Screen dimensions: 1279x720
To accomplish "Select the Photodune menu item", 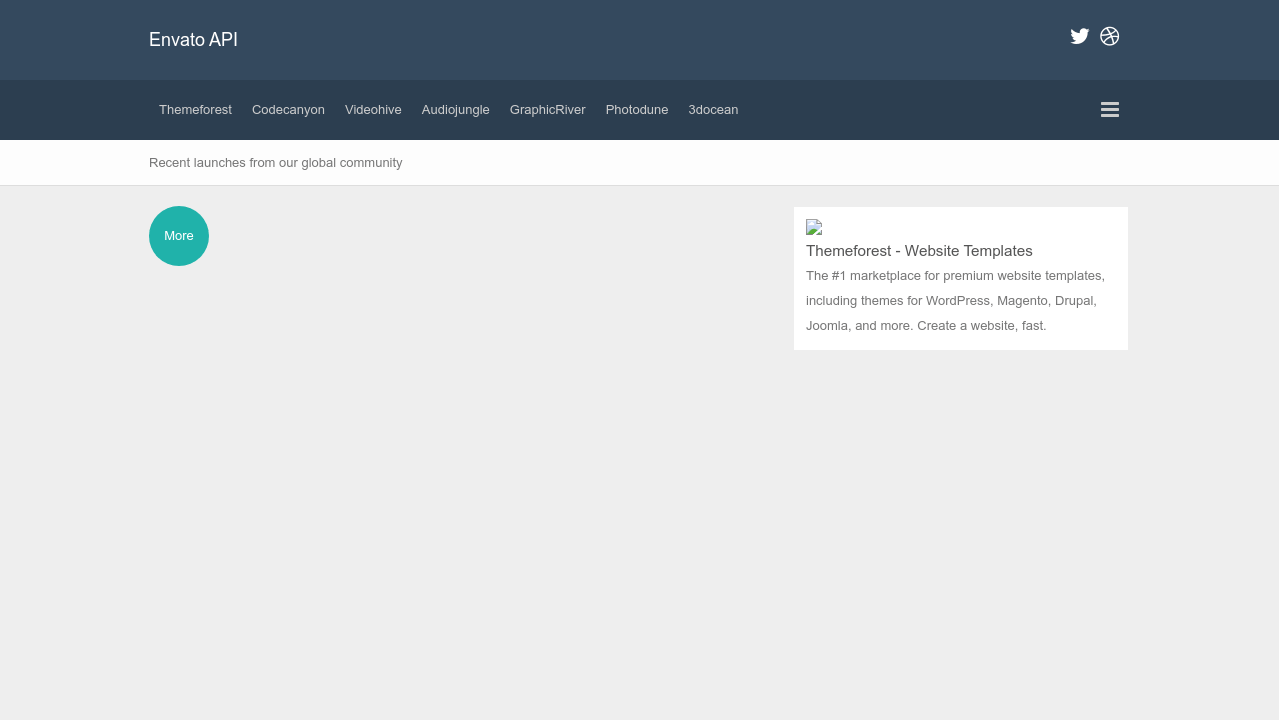I will [637, 110].
